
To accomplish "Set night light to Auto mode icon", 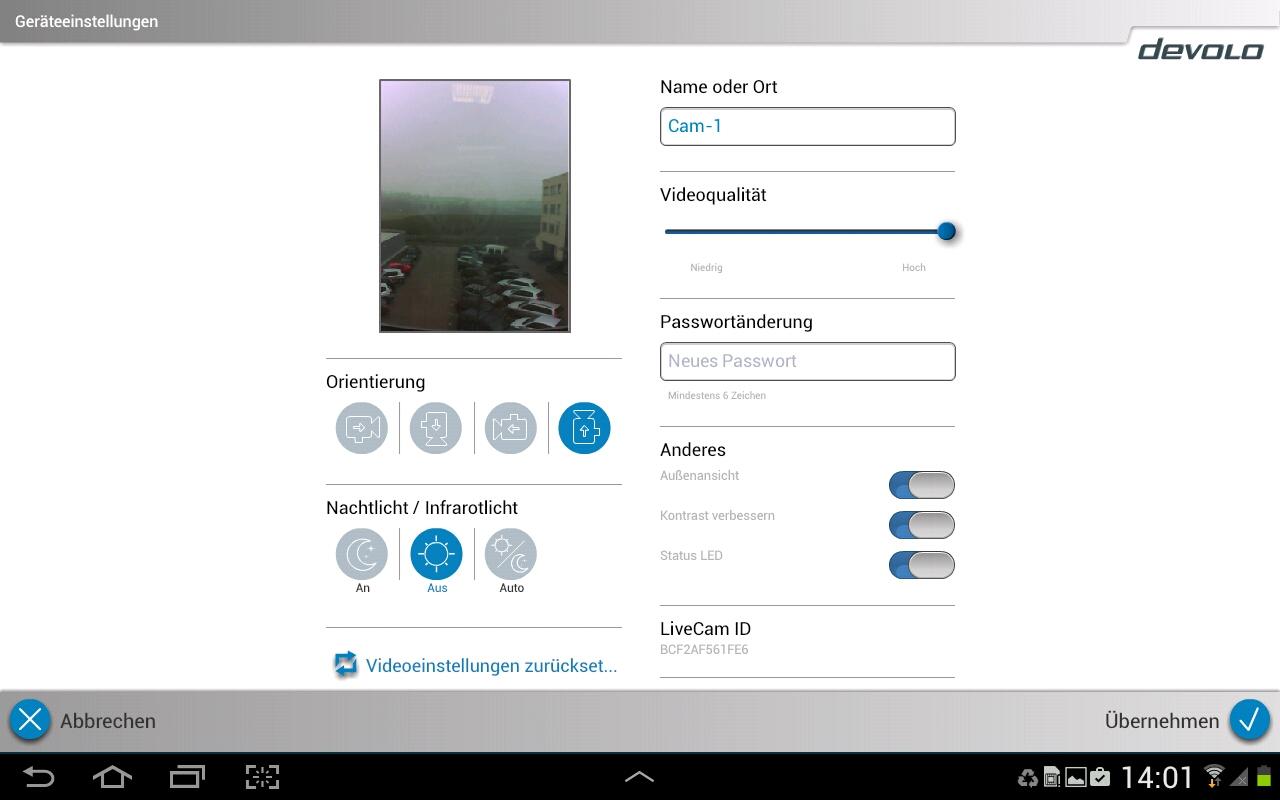I will [x=511, y=554].
